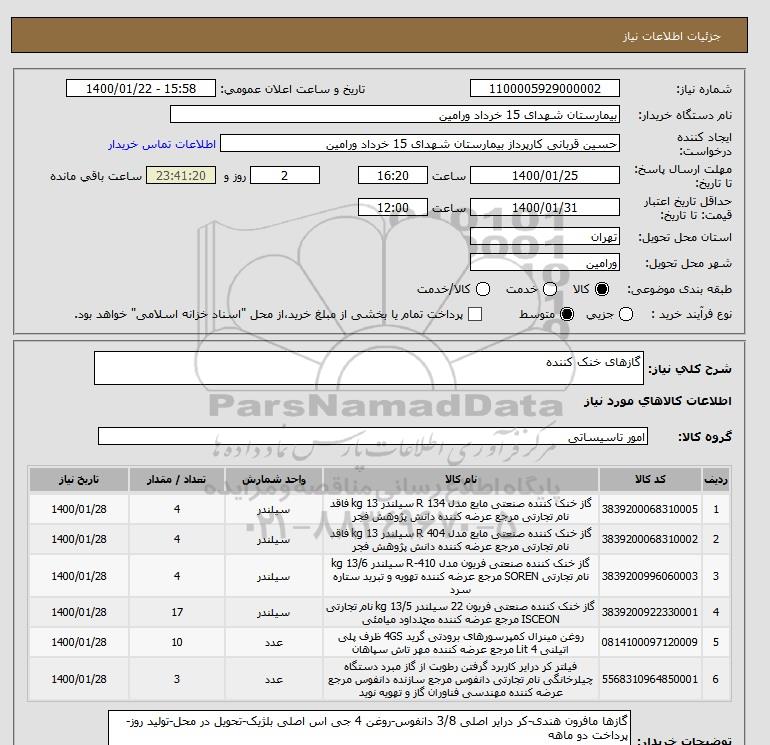The width and height of the screenshot is (770, 745).
Task: Click unit عدد in row 5
Action: [x=274, y=642]
